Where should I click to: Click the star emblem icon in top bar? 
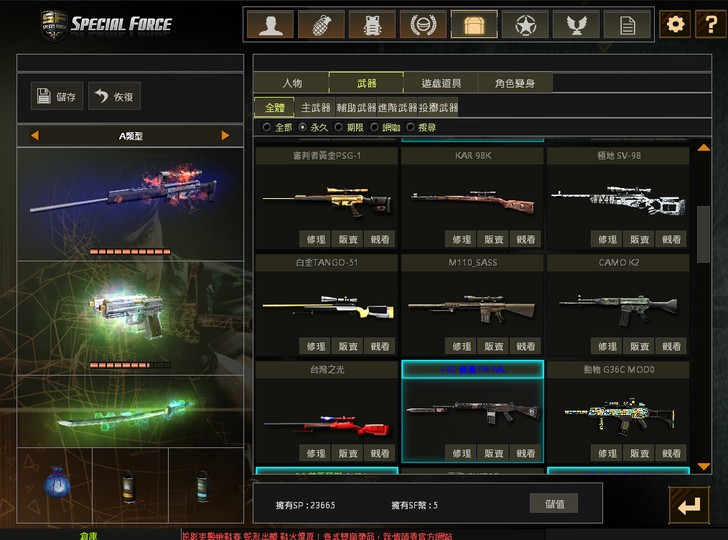point(525,25)
